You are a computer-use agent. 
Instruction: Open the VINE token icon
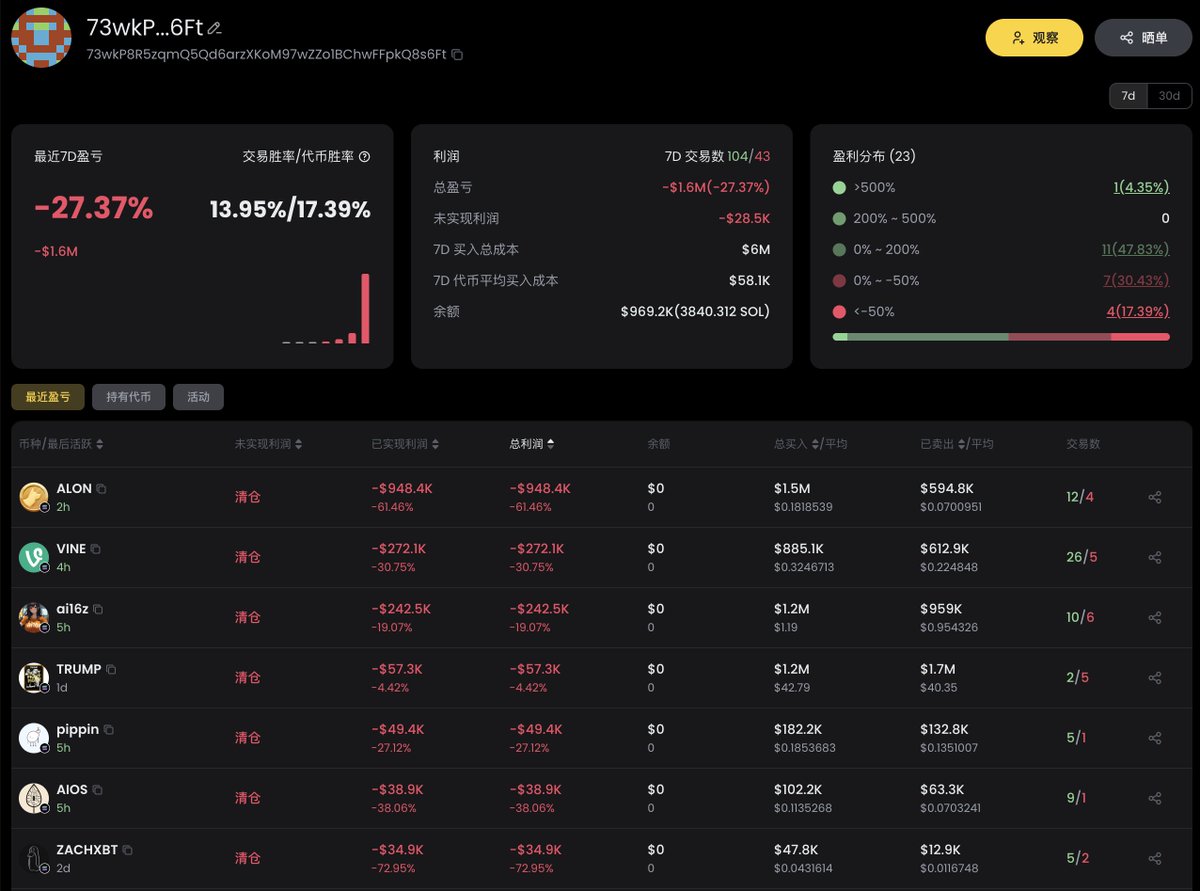34,557
